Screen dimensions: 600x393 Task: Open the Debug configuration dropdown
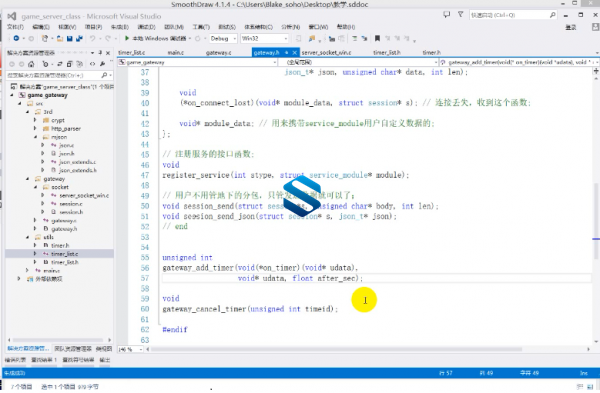click(223, 38)
